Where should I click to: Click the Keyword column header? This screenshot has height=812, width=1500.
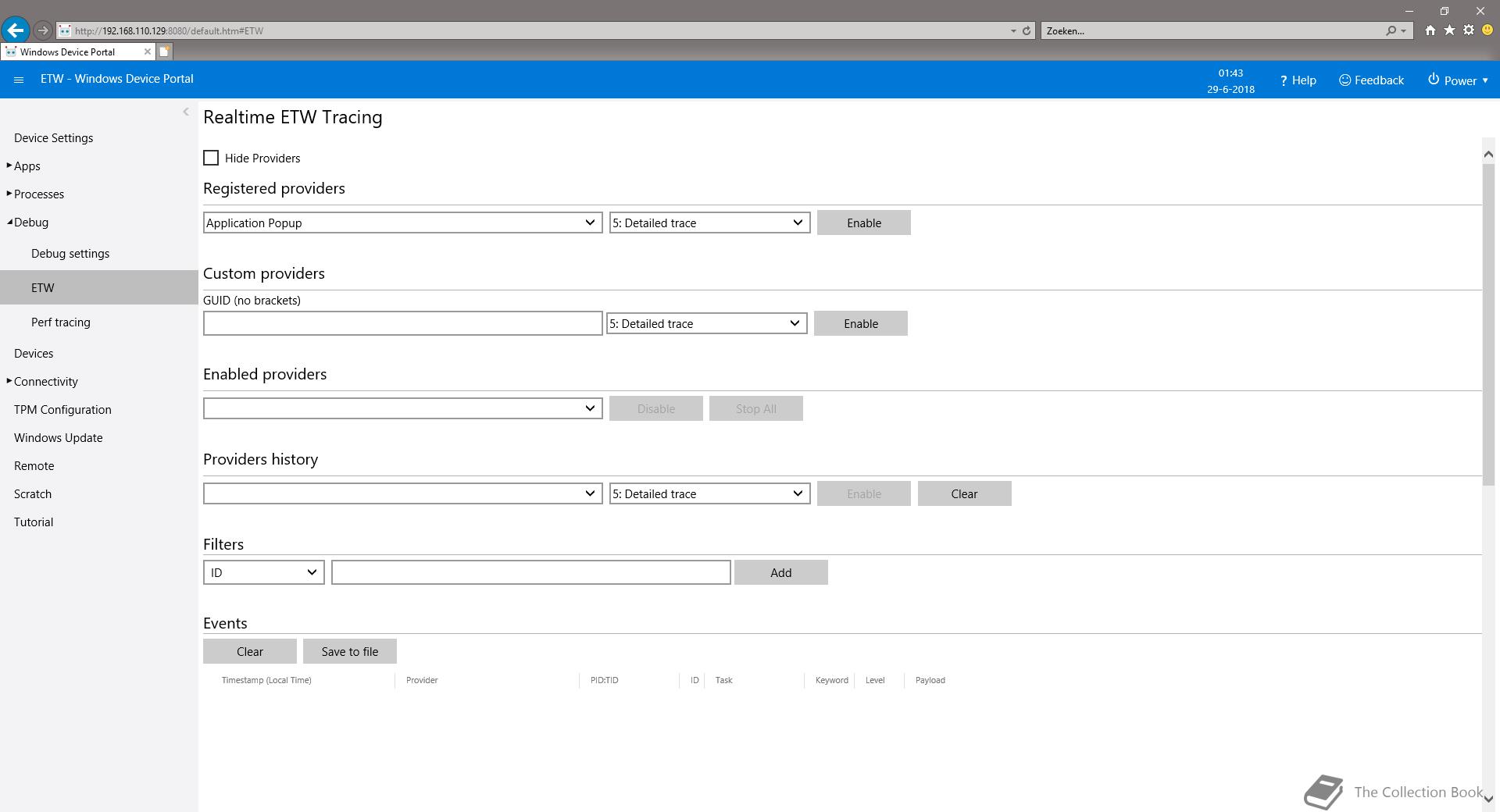pos(832,680)
